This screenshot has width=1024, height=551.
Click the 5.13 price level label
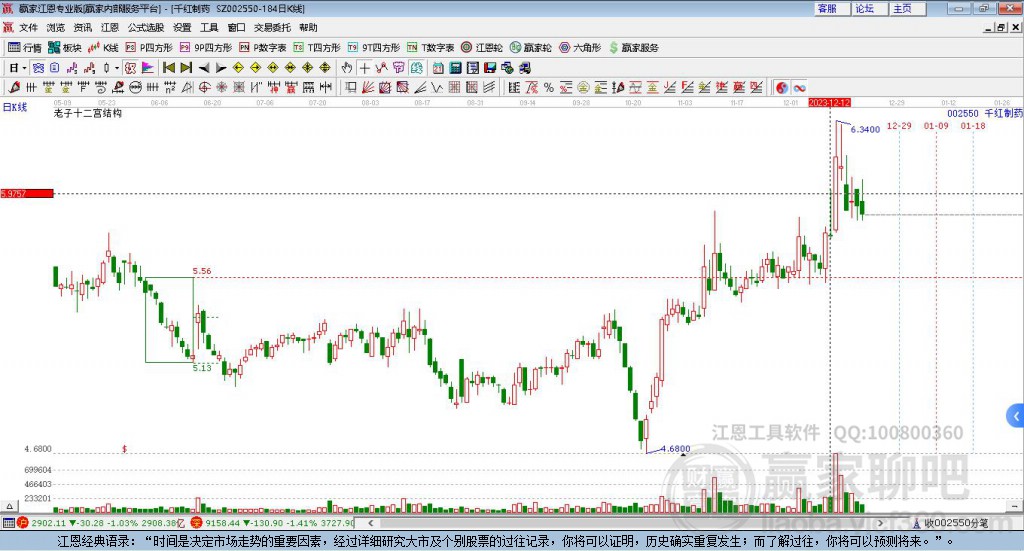pos(202,368)
